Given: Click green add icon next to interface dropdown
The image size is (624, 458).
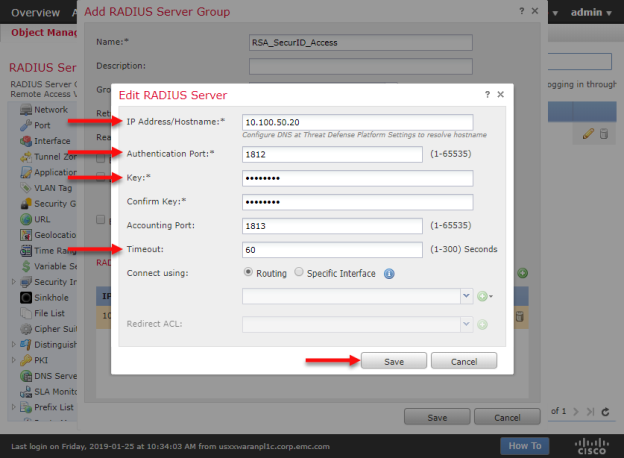Looking at the screenshot, I should click(482, 297).
